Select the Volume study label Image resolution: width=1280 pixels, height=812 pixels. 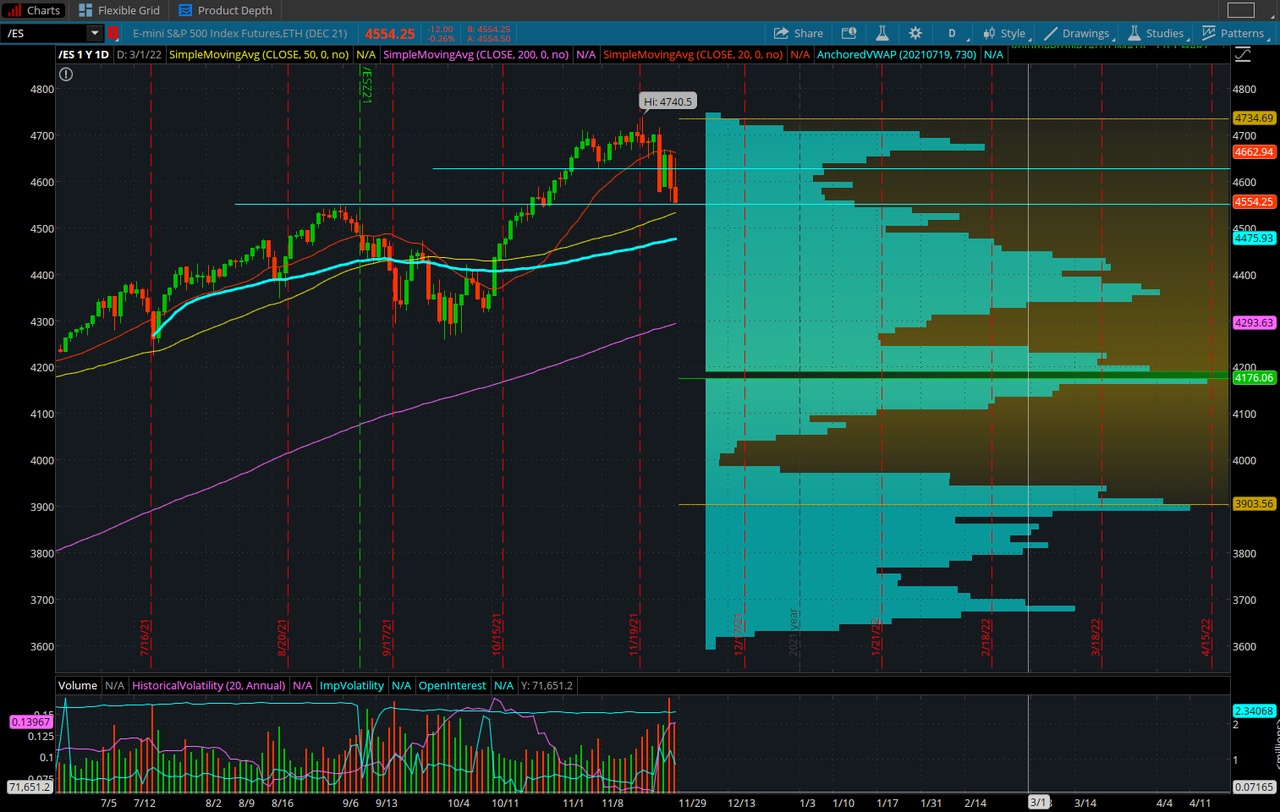(77, 686)
